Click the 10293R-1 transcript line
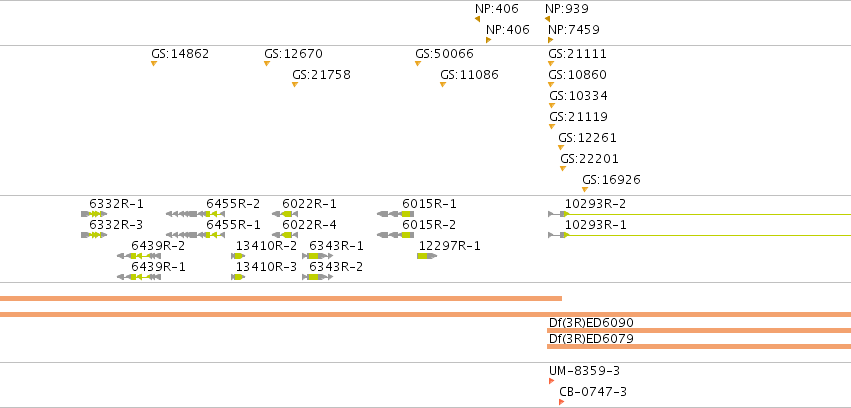 tap(700, 235)
